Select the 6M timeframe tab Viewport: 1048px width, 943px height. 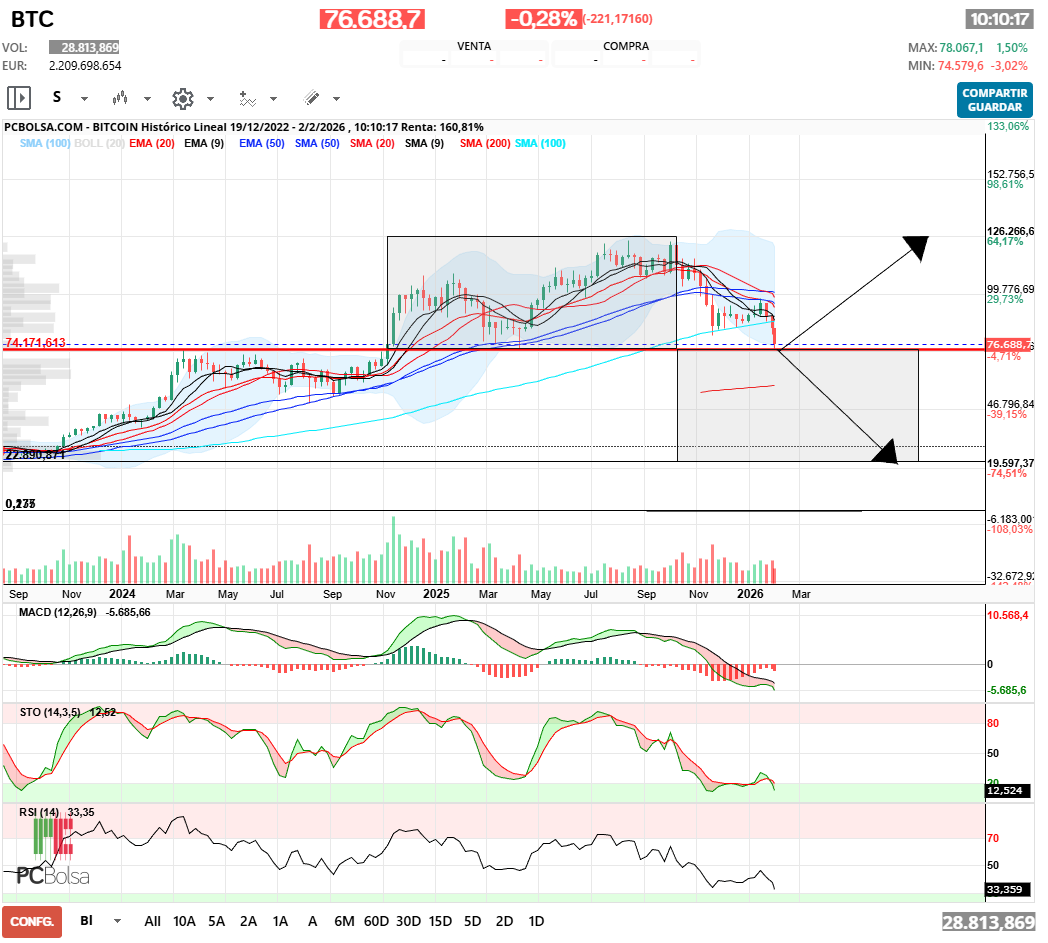[x=344, y=921]
